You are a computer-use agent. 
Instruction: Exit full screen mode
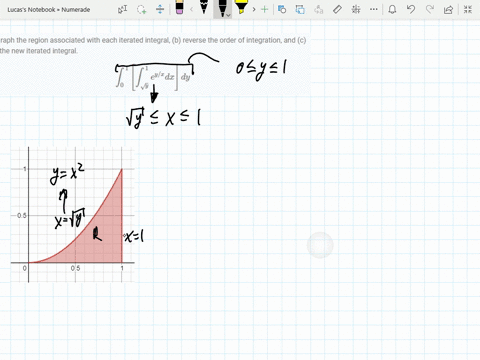(x=468, y=9)
